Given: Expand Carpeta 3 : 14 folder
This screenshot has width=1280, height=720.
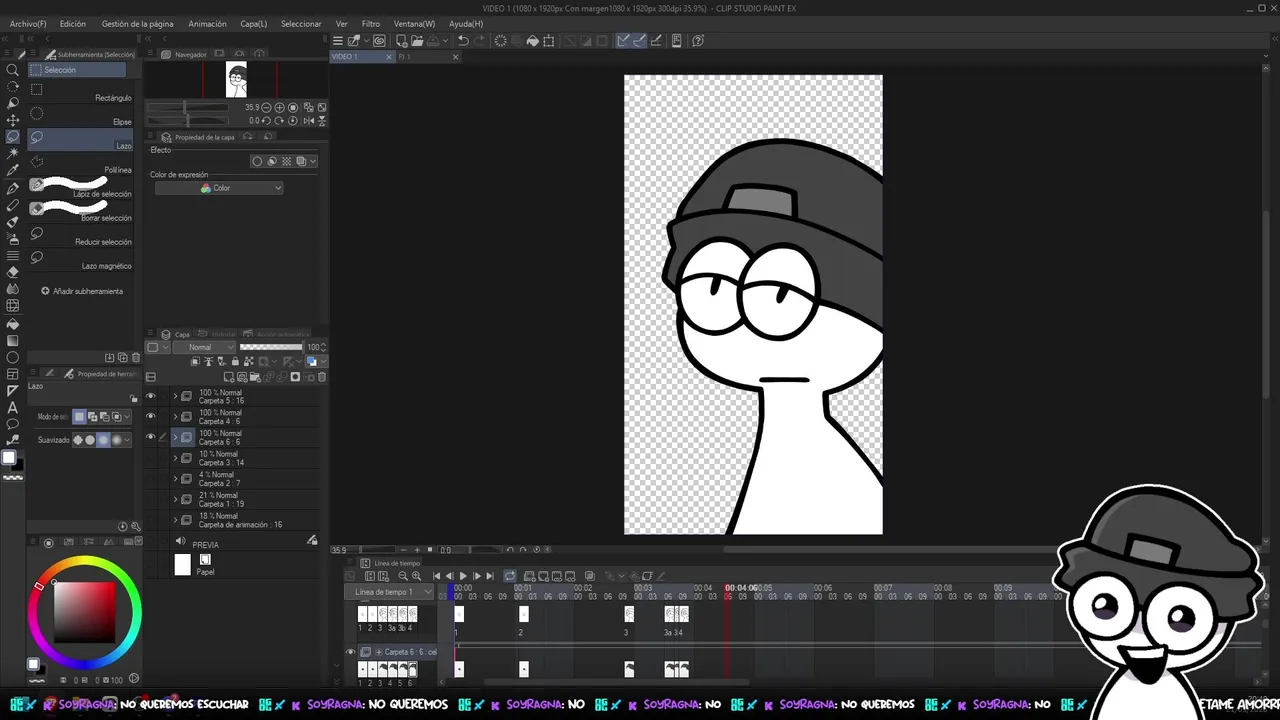Looking at the screenshot, I should point(175,458).
